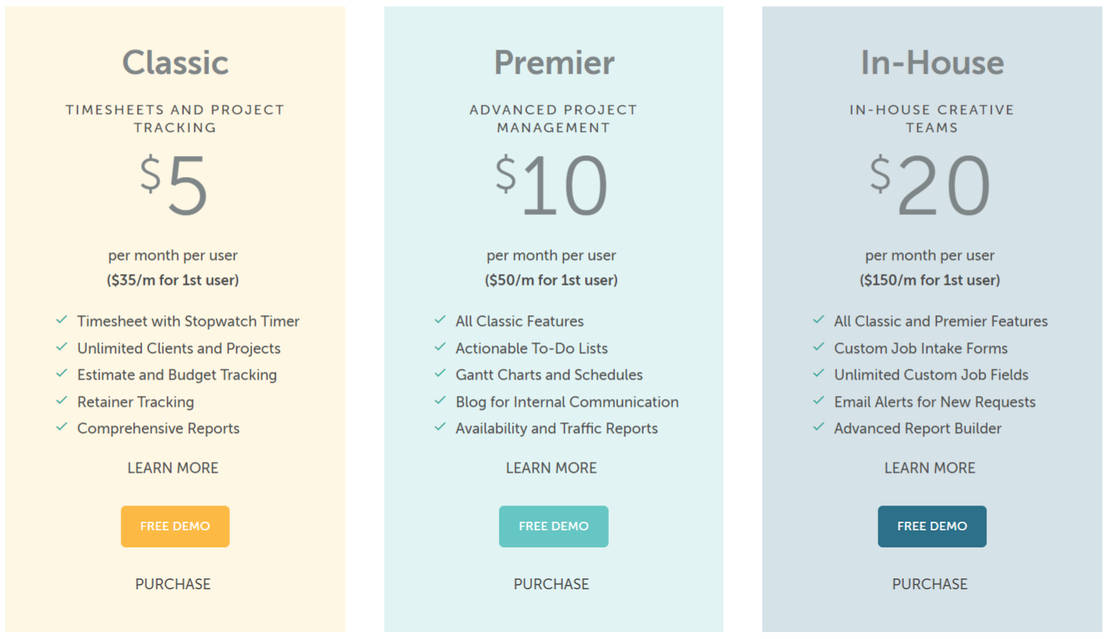Click the In-House plan's dark blue Free Demo button
This screenshot has height=639, width=1108.
(932, 526)
